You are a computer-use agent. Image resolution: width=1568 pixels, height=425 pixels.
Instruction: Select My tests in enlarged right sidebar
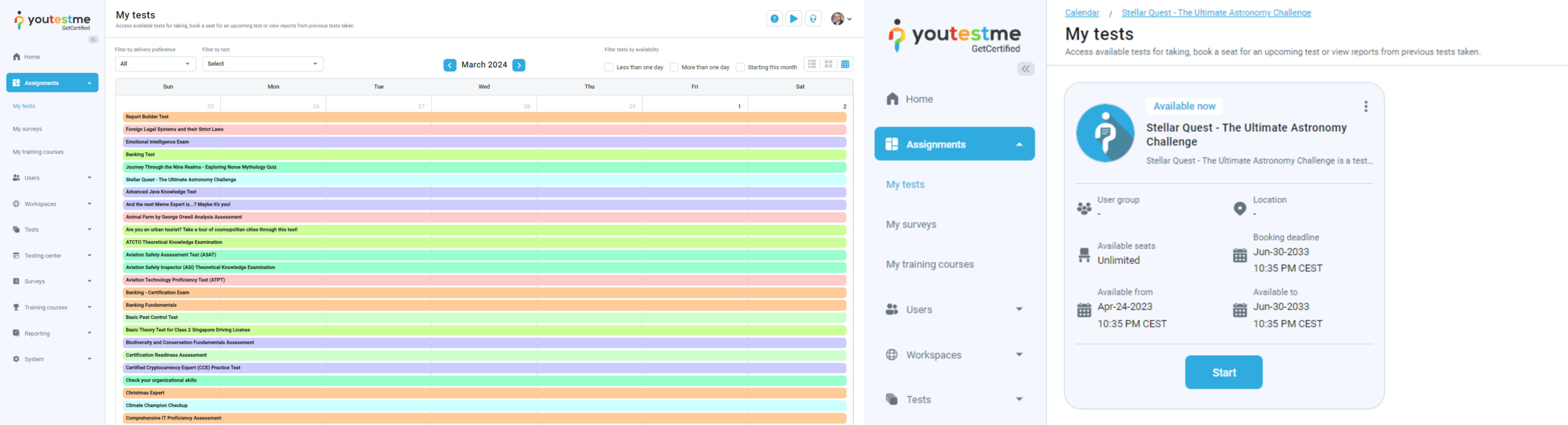[x=905, y=184]
